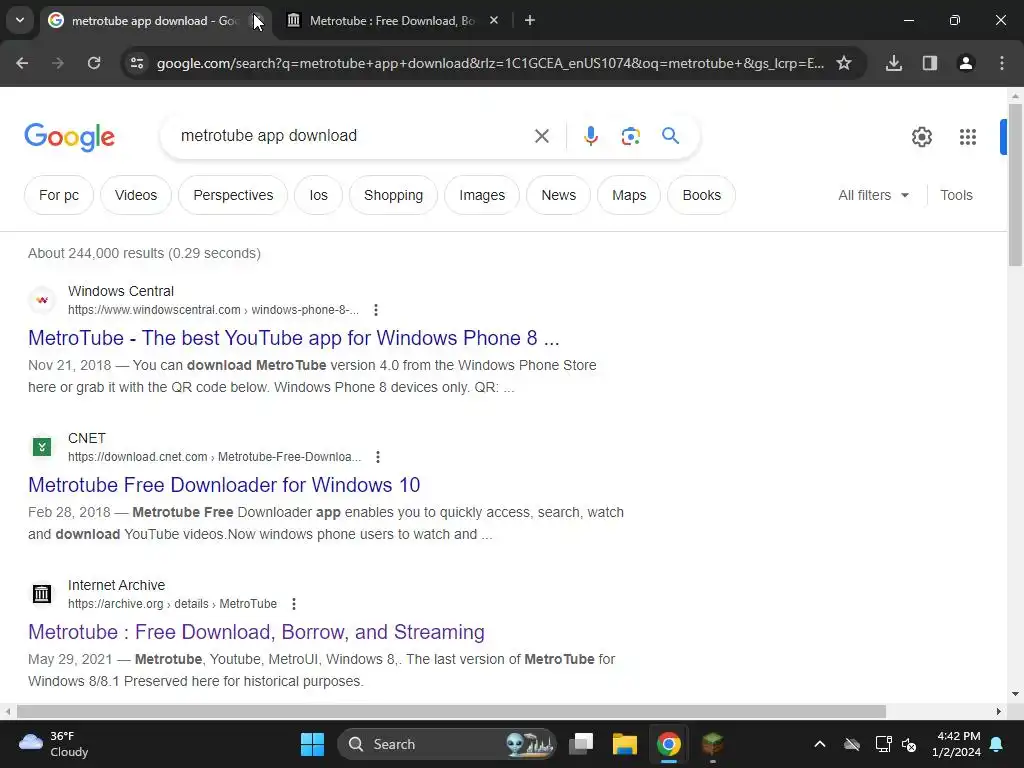Go to the Google home logo

click(69, 136)
